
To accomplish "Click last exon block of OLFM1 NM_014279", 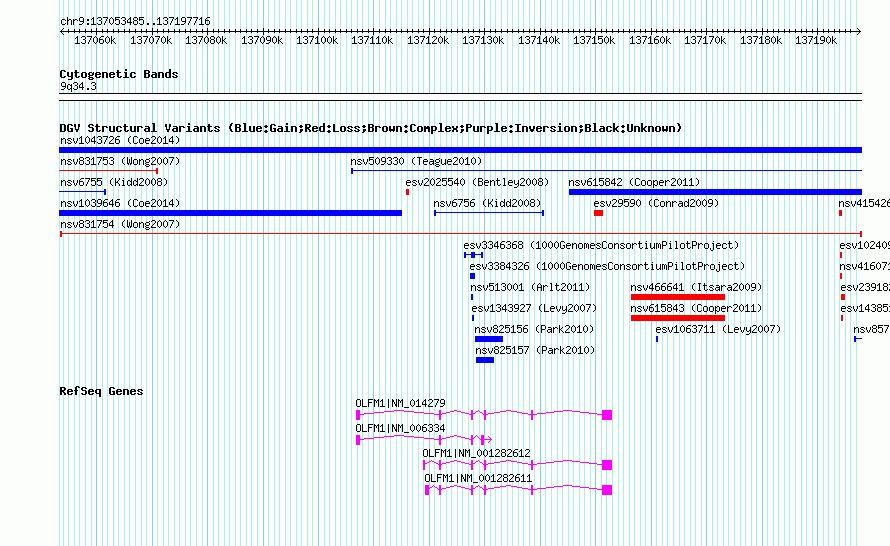I will pyautogui.click(x=607, y=415).
